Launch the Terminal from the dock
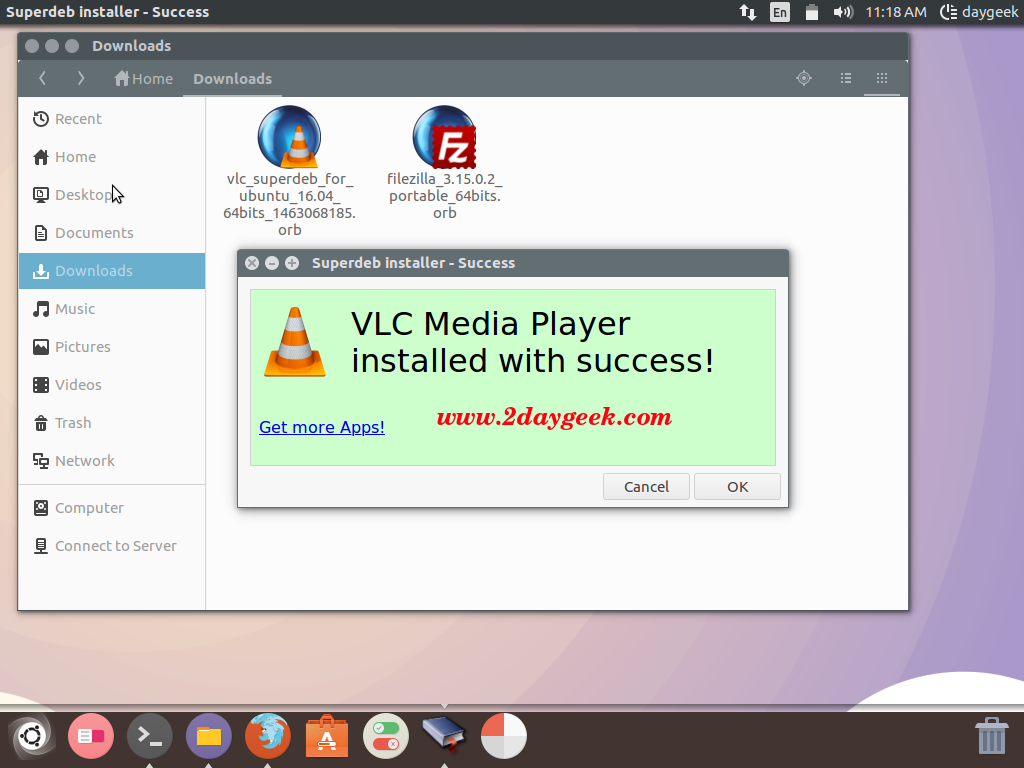This screenshot has height=768, width=1024. 150,736
